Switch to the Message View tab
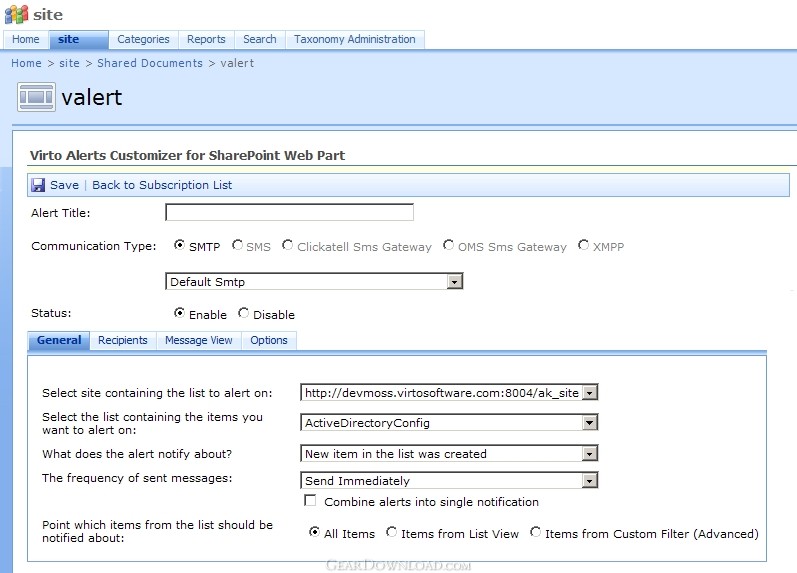The image size is (797, 573). 199,340
